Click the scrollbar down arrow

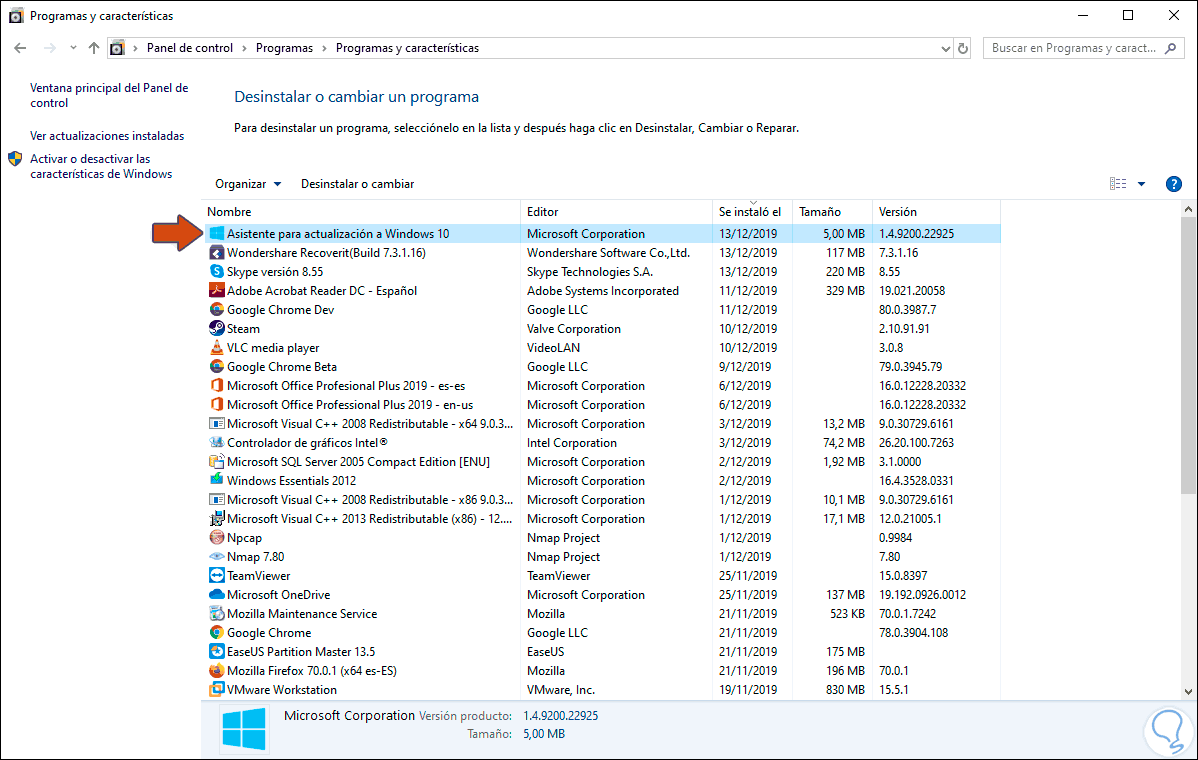click(1188, 692)
